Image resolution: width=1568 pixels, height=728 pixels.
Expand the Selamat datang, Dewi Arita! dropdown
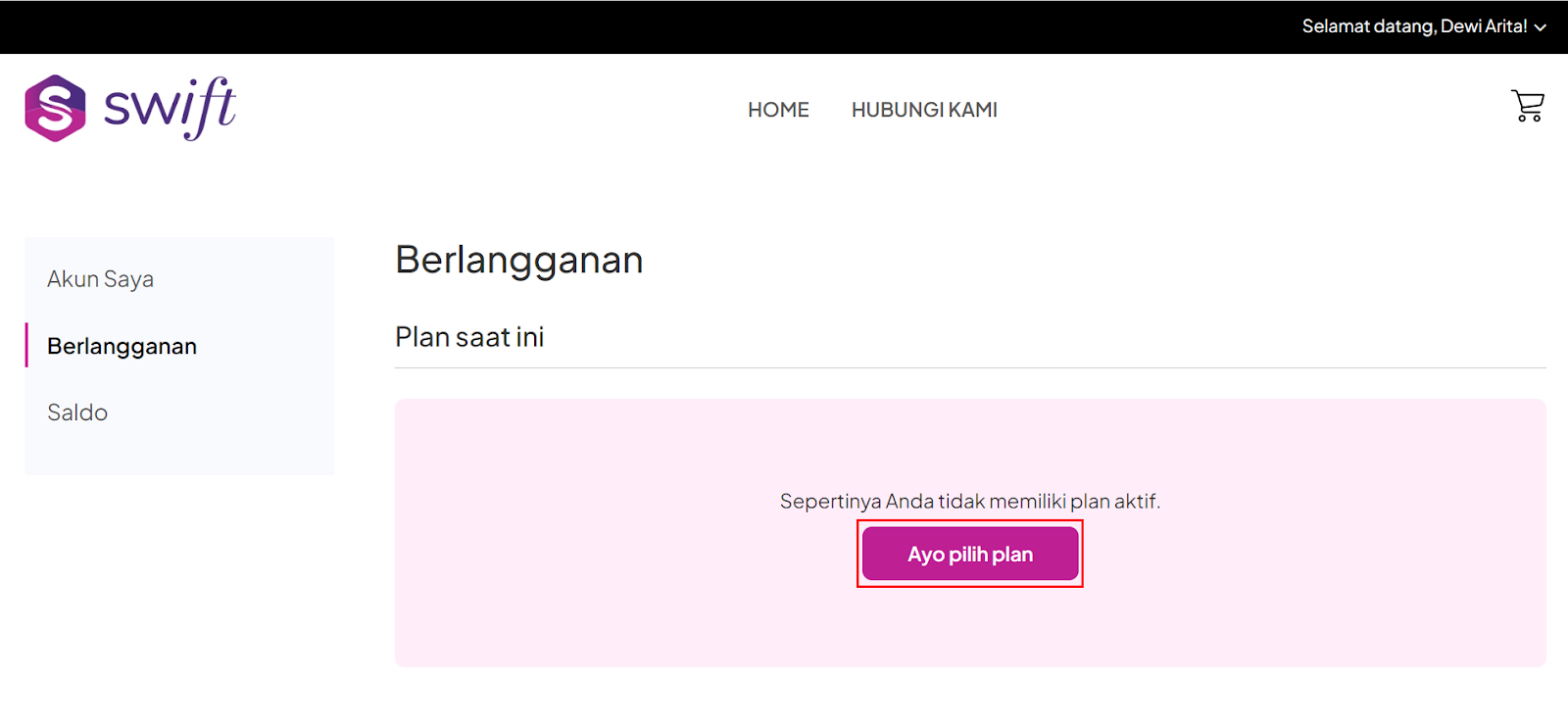(x=1423, y=26)
